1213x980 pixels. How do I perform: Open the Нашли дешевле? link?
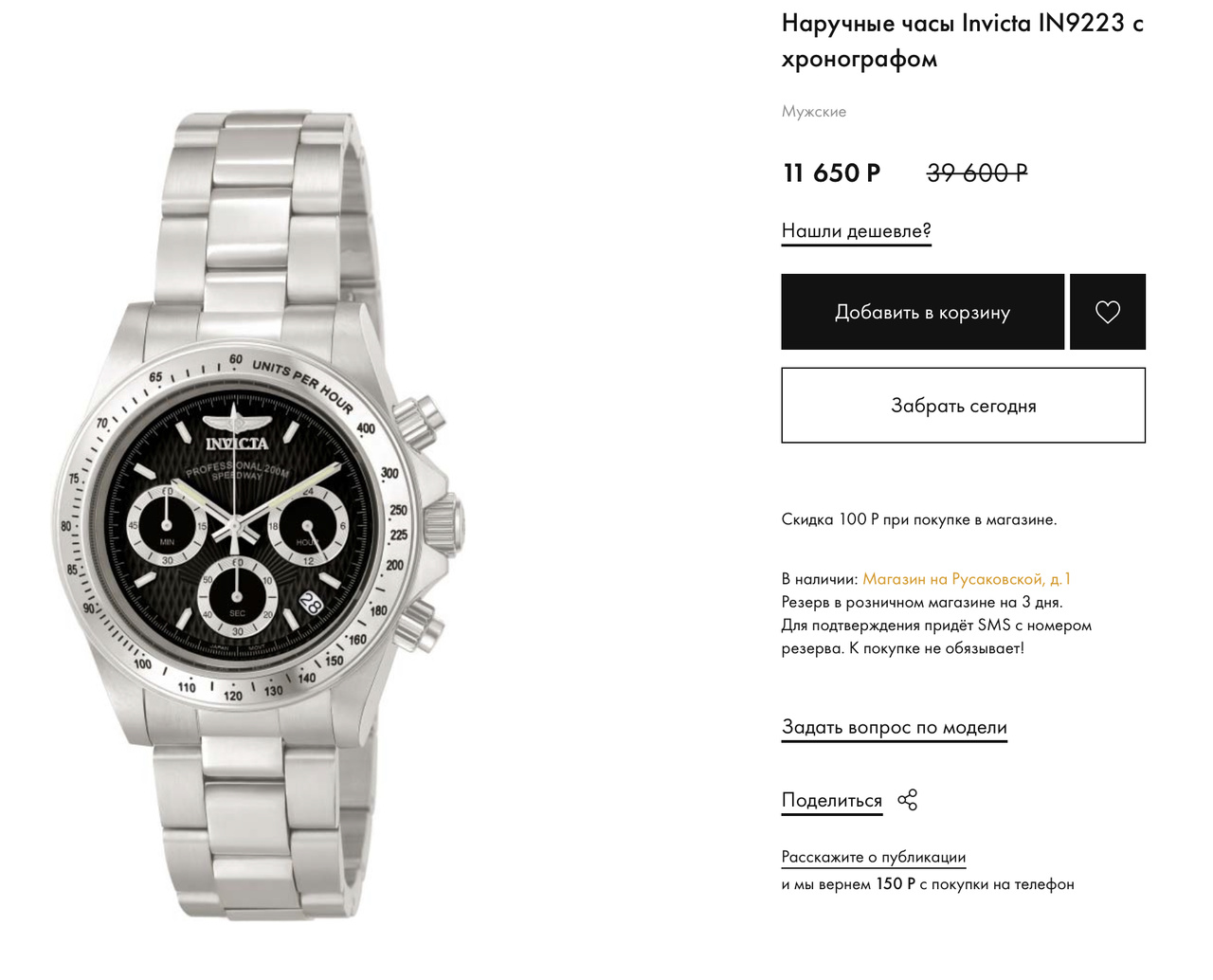856,231
